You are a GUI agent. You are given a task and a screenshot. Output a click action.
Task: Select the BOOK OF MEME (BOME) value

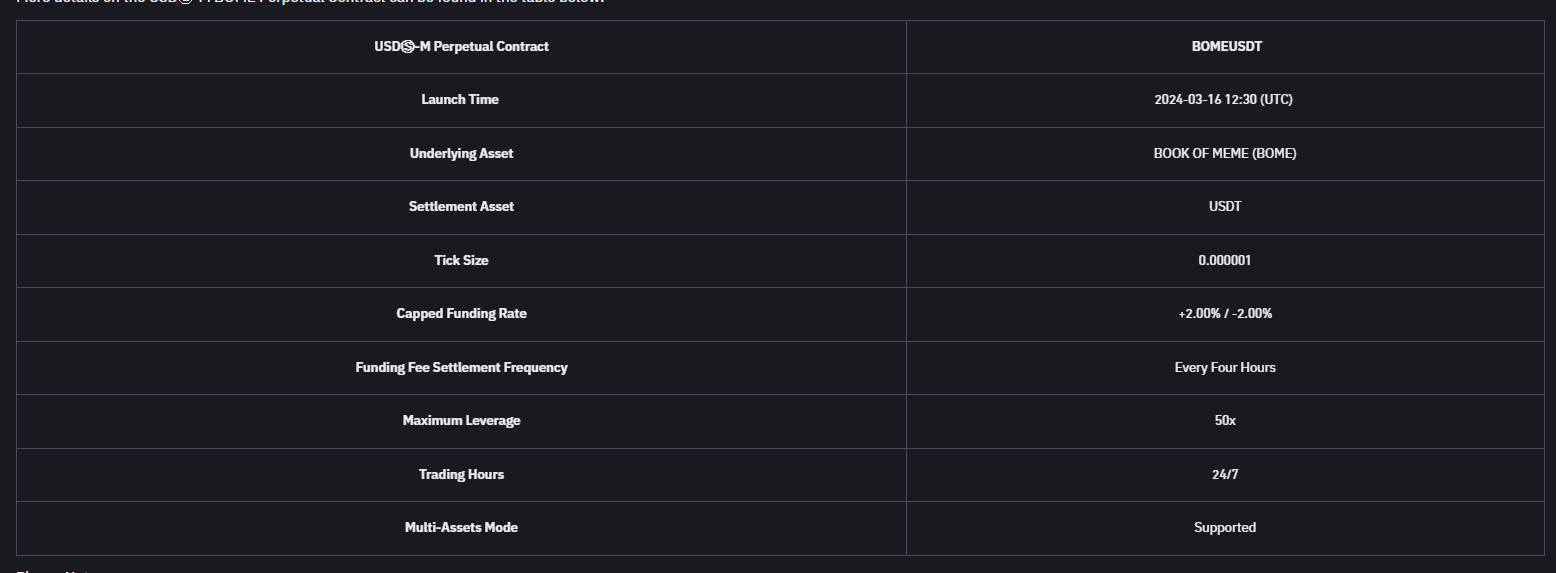[1225, 153]
